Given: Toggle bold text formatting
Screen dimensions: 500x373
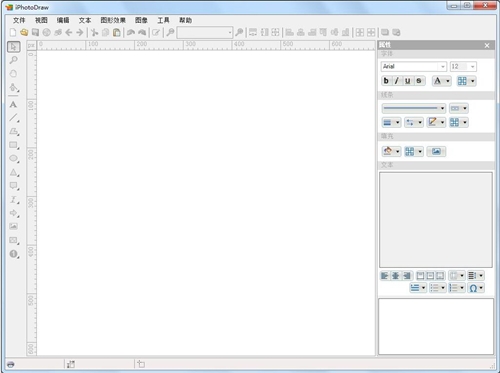Looking at the screenshot, I should point(386,81).
